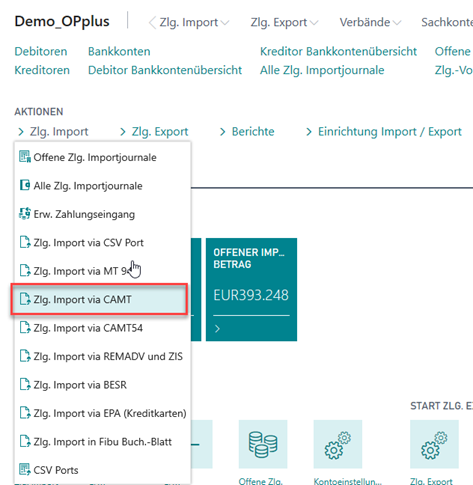Select Zlg. Import via CAMT entry
This screenshot has height=485, width=473.
tap(99, 299)
